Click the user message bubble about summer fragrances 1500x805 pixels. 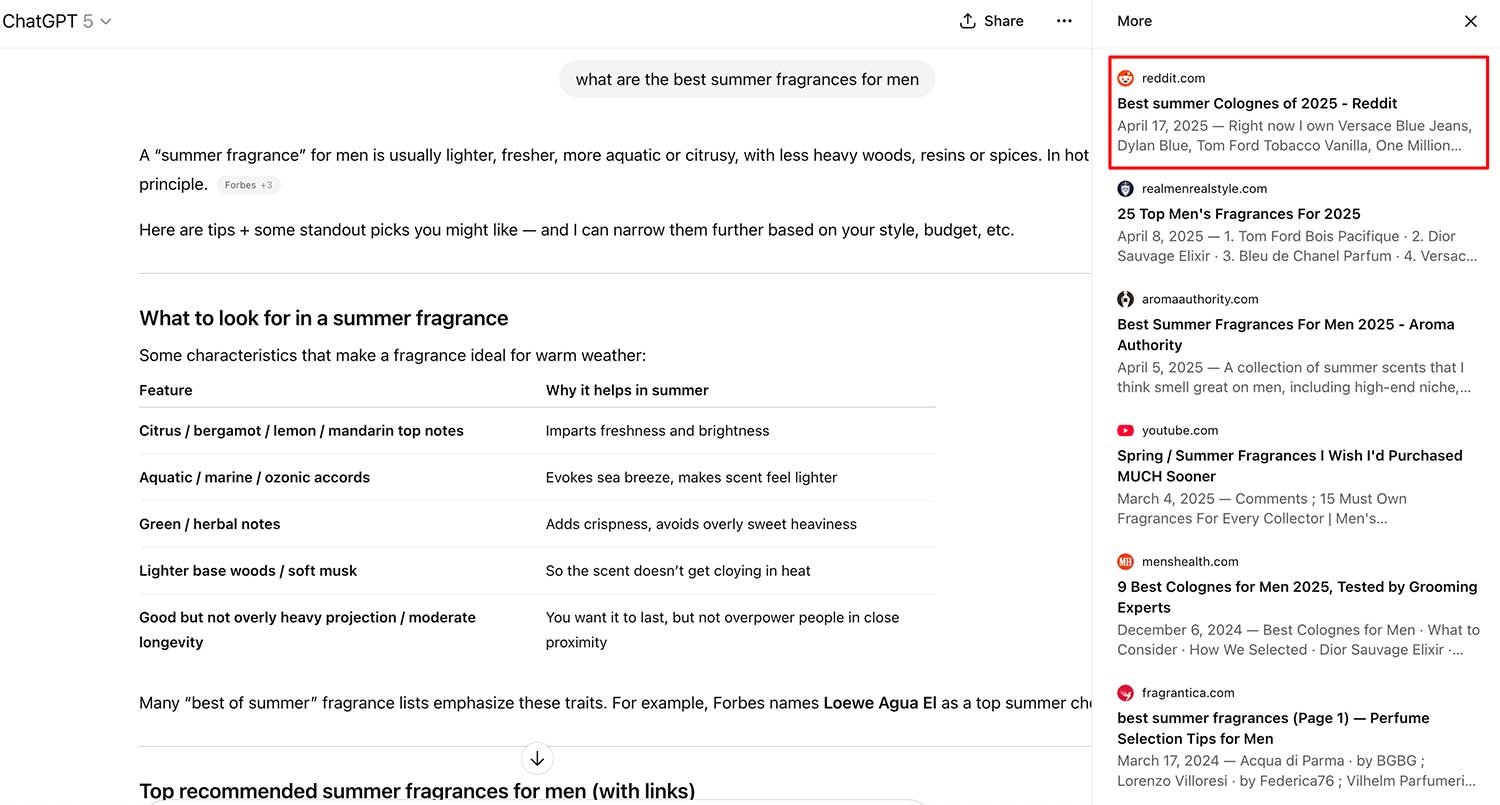tap(747, 79)
